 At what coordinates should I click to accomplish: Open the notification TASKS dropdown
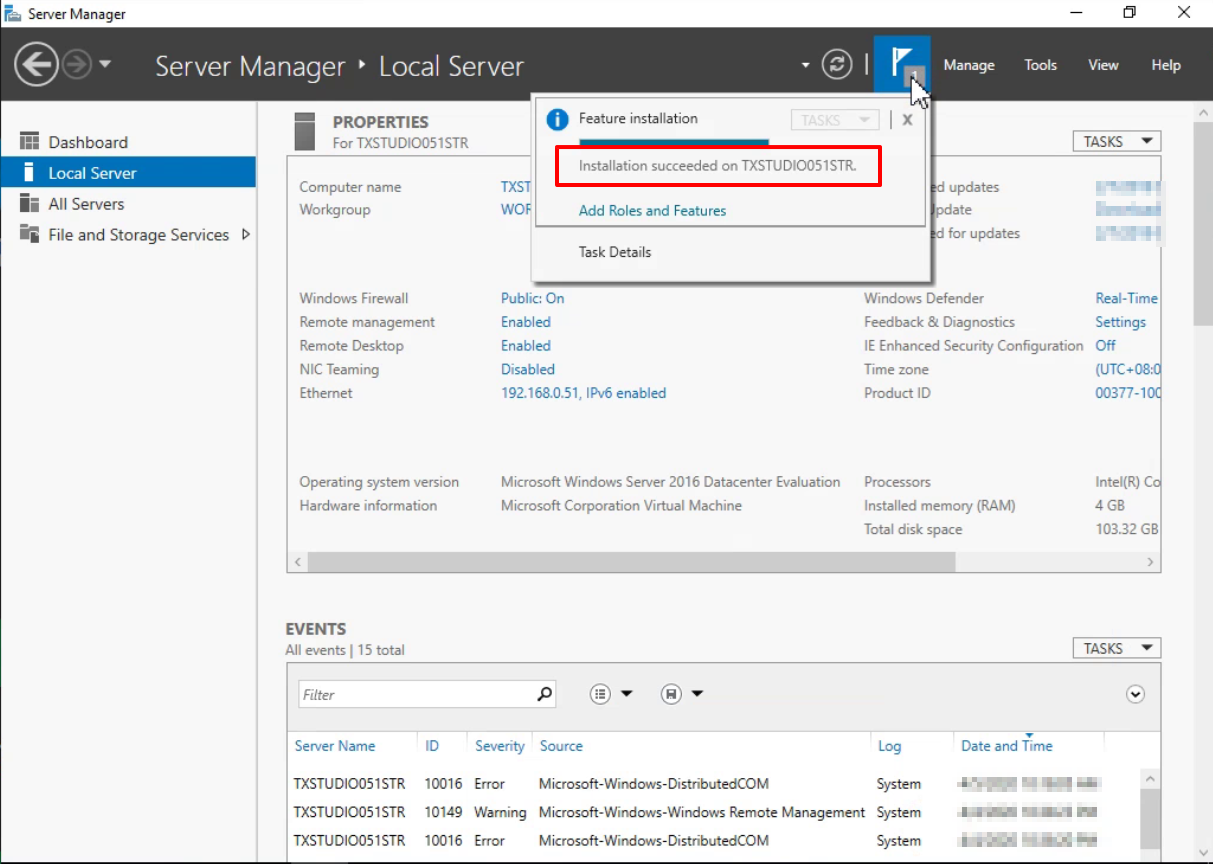coord(835,120)
